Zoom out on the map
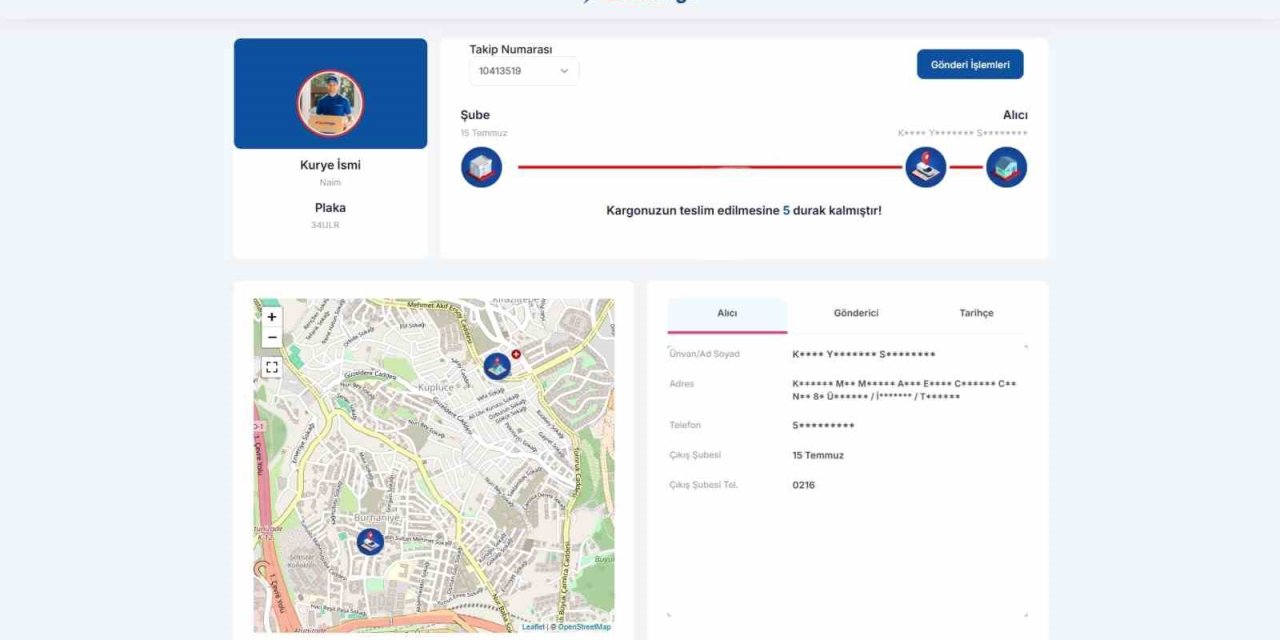Viewport: 1280px width, 640px height. tap(272, 338)
